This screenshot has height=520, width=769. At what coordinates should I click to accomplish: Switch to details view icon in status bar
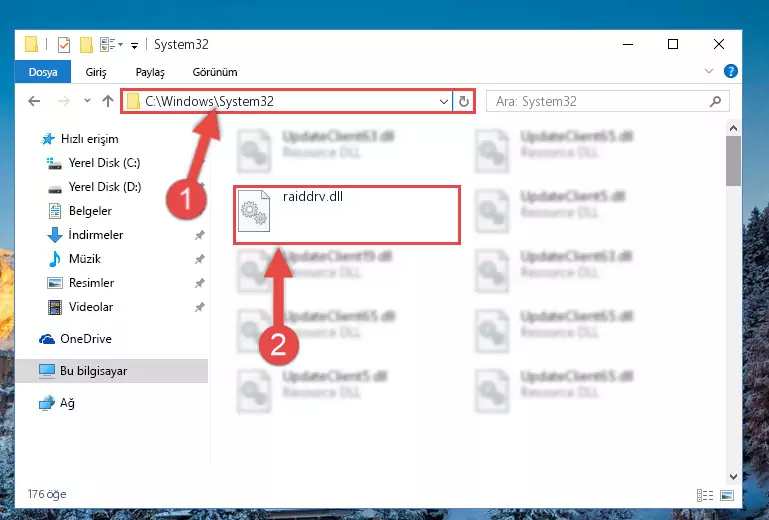click(x=705, y=495)
